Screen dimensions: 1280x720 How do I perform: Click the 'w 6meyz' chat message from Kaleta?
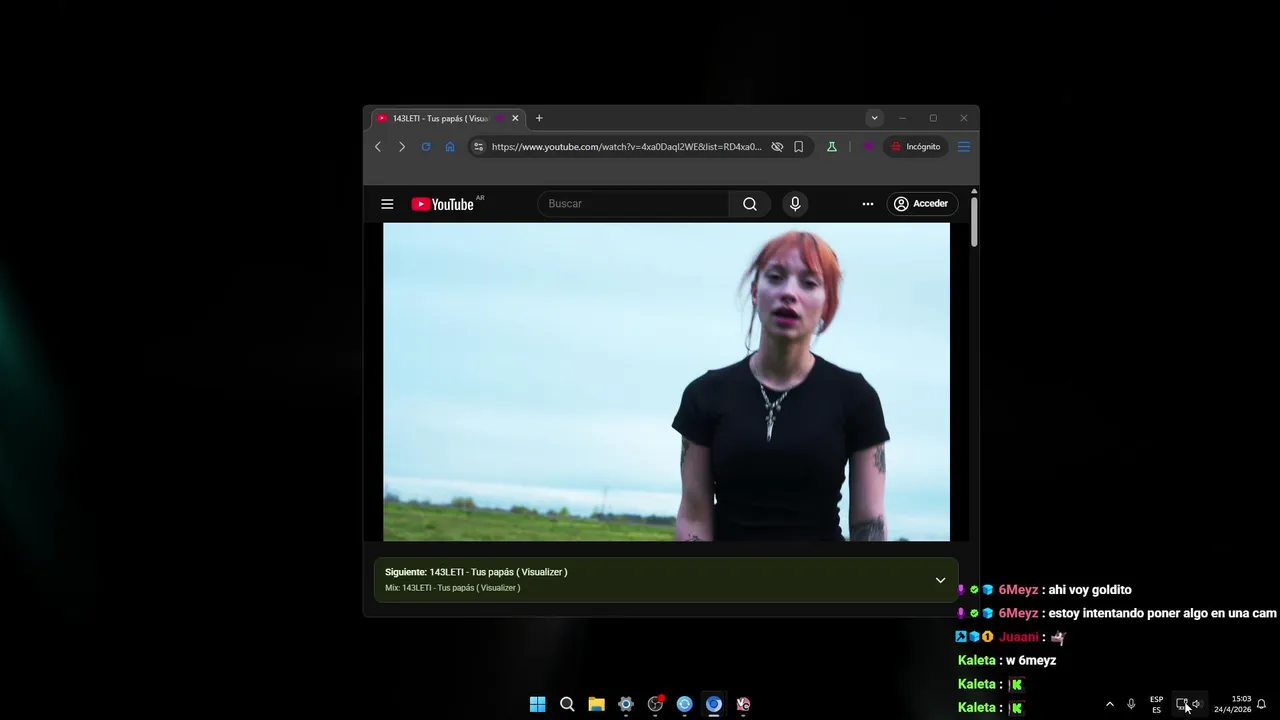pos(1031,661)
